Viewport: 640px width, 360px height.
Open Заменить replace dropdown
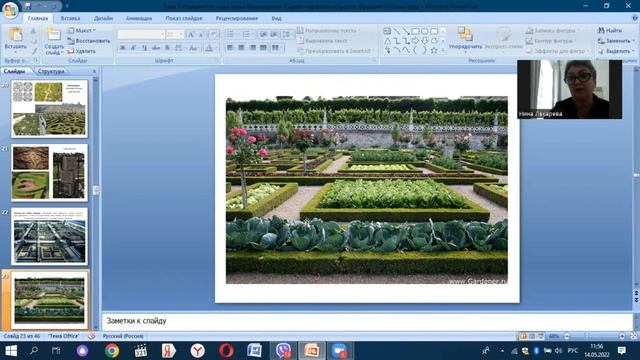pos(616,41)
